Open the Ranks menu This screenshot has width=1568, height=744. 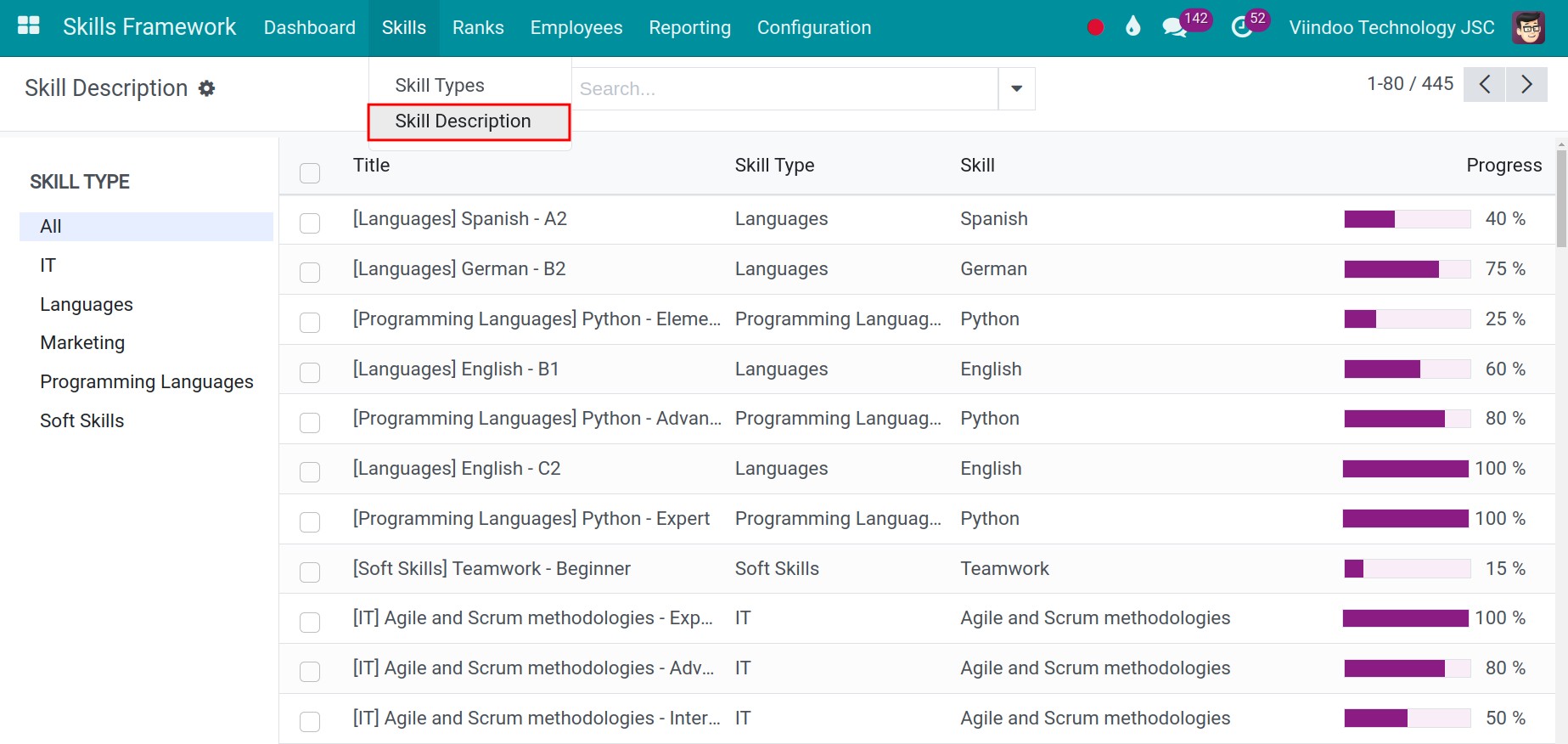[478, 27]
